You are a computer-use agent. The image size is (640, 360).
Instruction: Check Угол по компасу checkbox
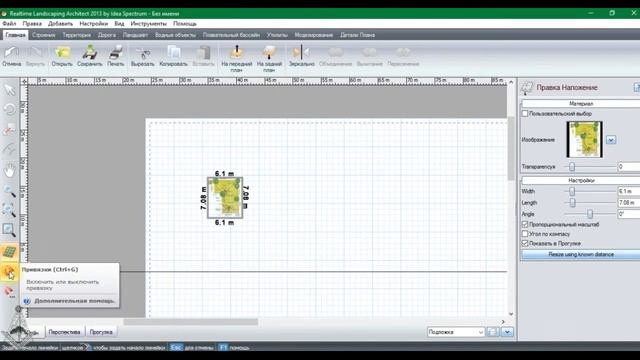(525, 234)
